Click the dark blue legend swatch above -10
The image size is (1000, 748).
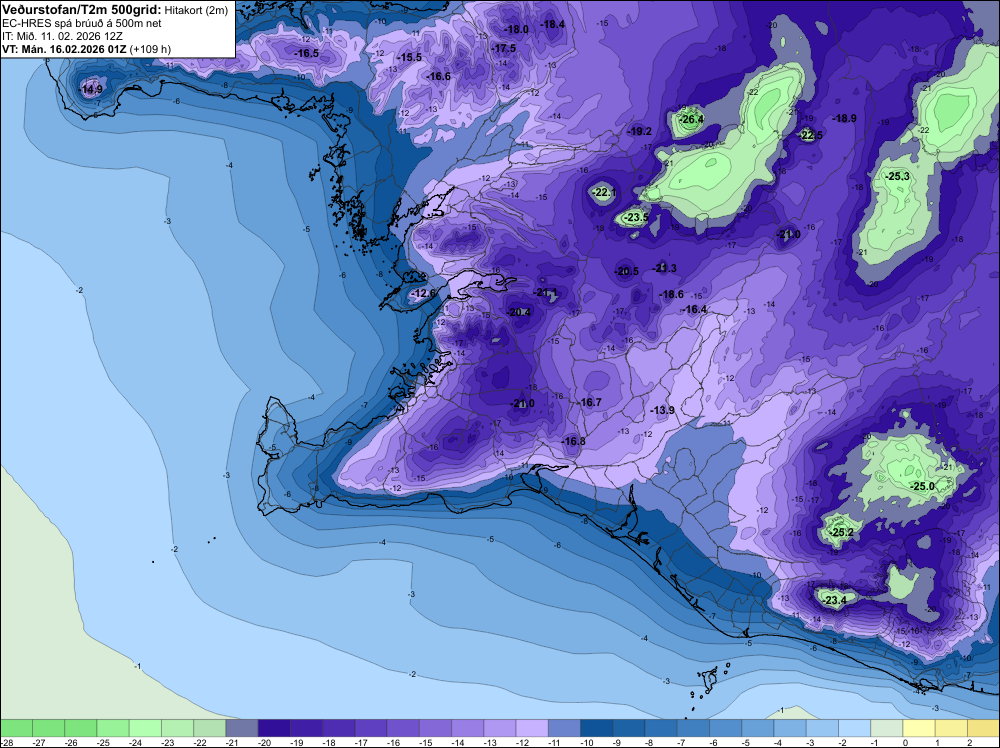click(597, 728)
